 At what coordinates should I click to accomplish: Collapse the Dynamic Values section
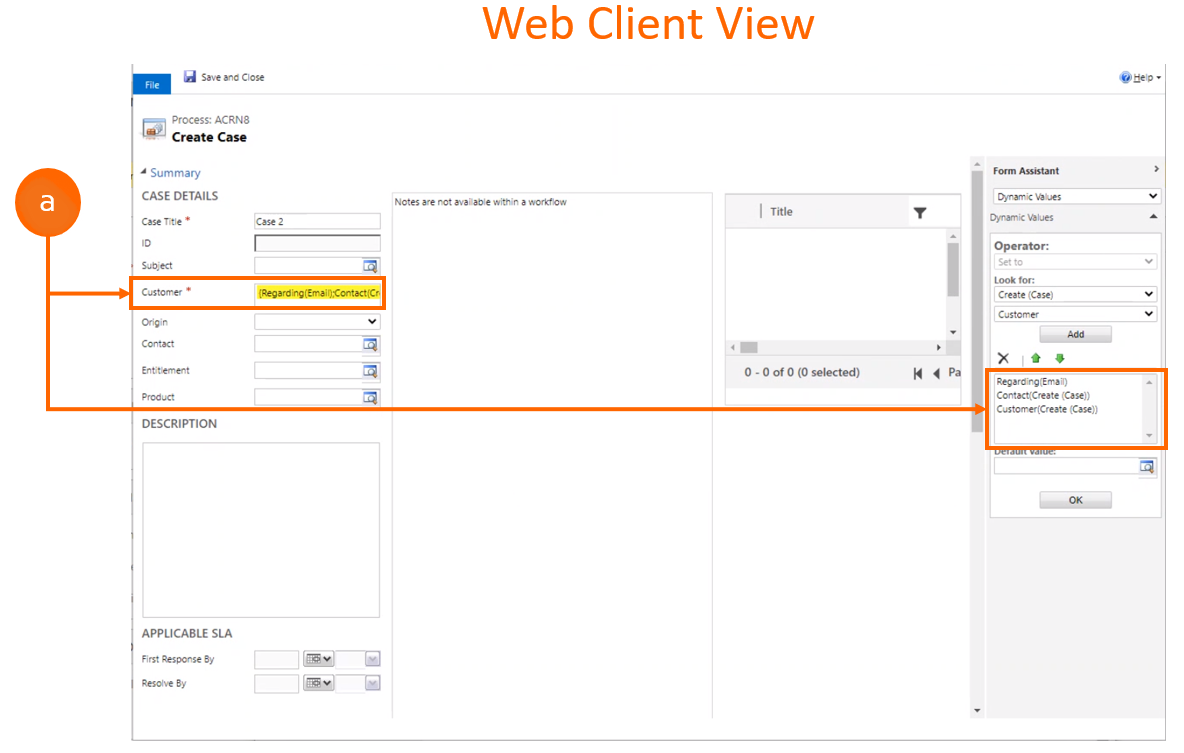1153,217
